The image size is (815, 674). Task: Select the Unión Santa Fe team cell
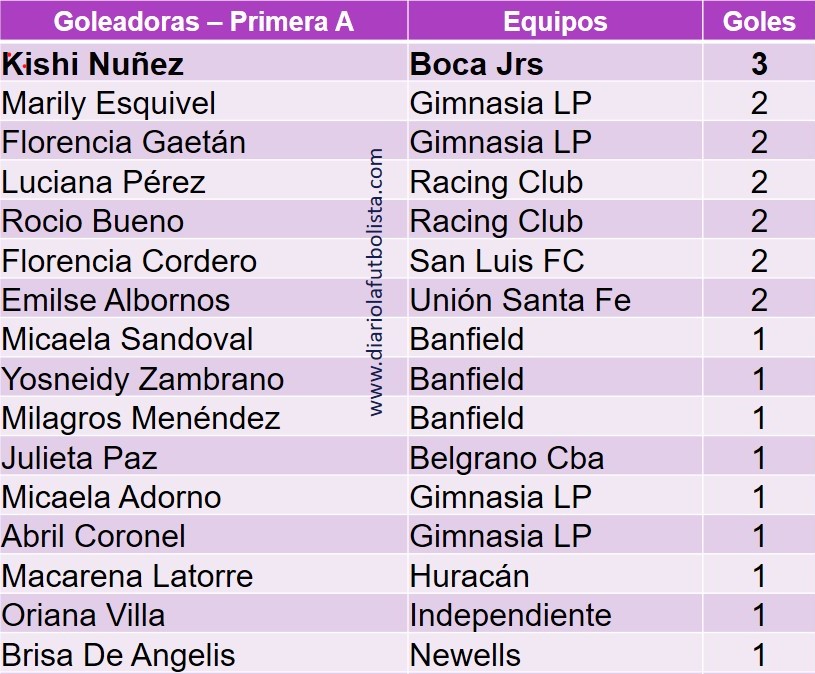[520, 300]
